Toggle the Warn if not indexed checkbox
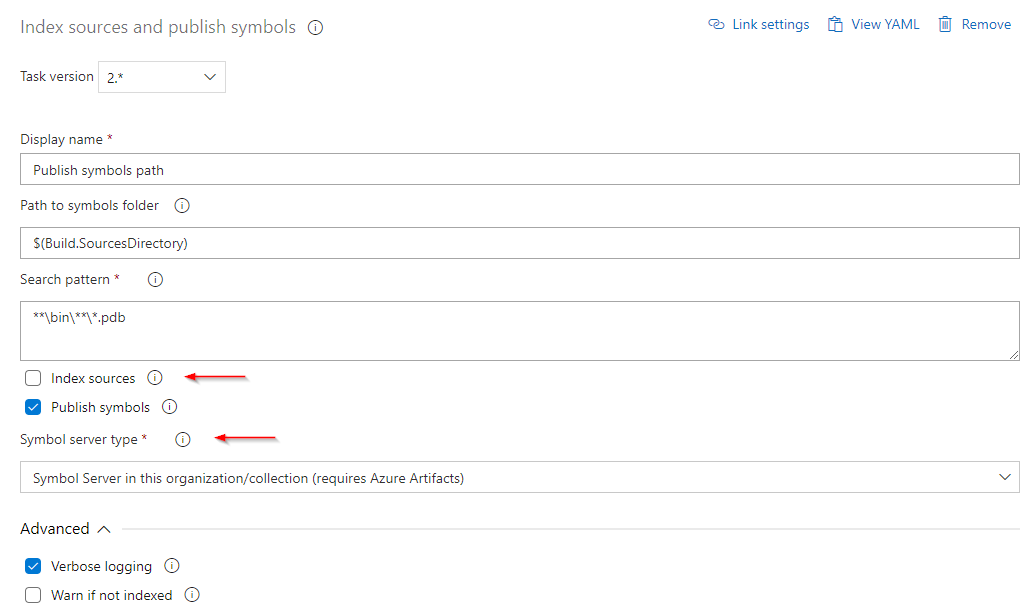The width and height of the screenshot is (1034, 616). tap(32, 595)
